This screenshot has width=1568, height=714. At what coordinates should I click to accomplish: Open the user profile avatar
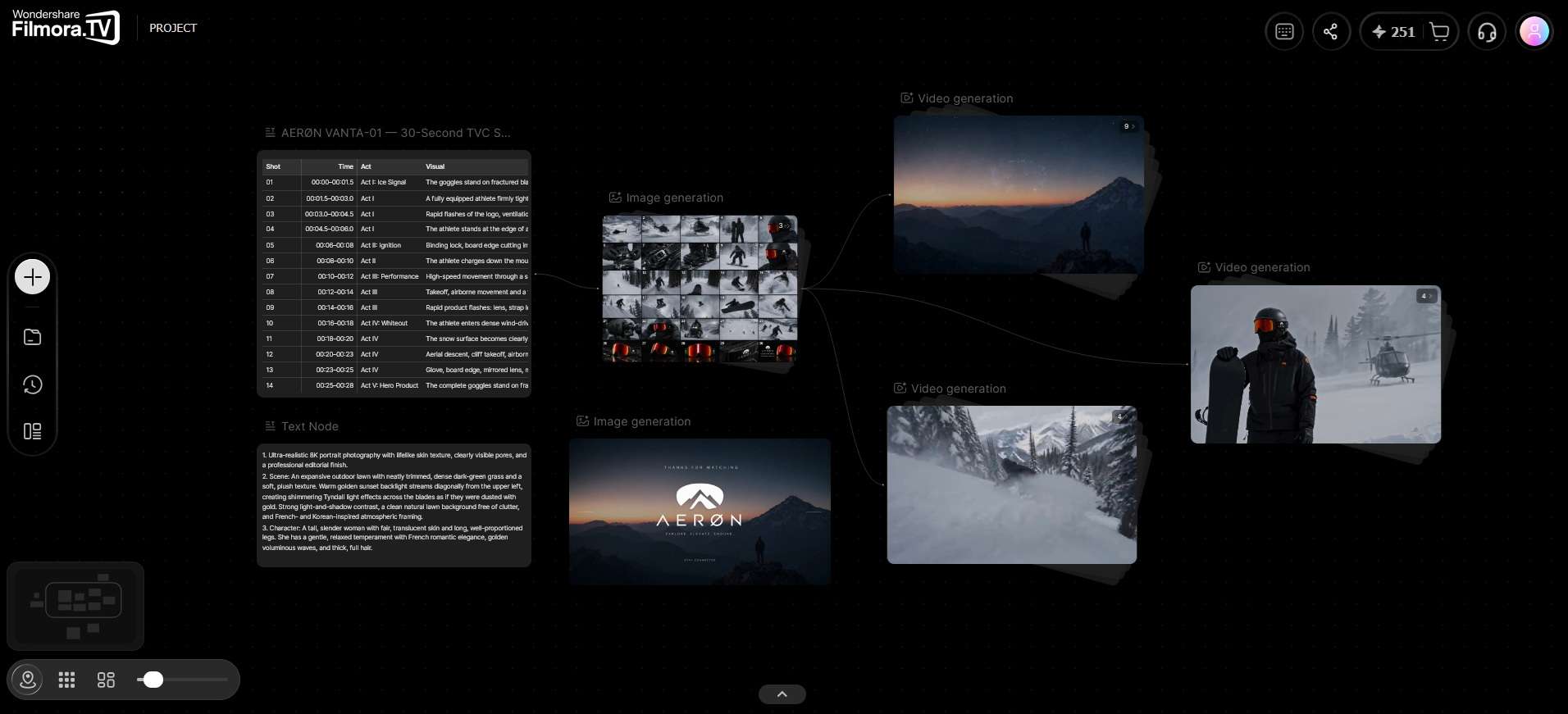pyautogui.click(x=1534, y=32)
